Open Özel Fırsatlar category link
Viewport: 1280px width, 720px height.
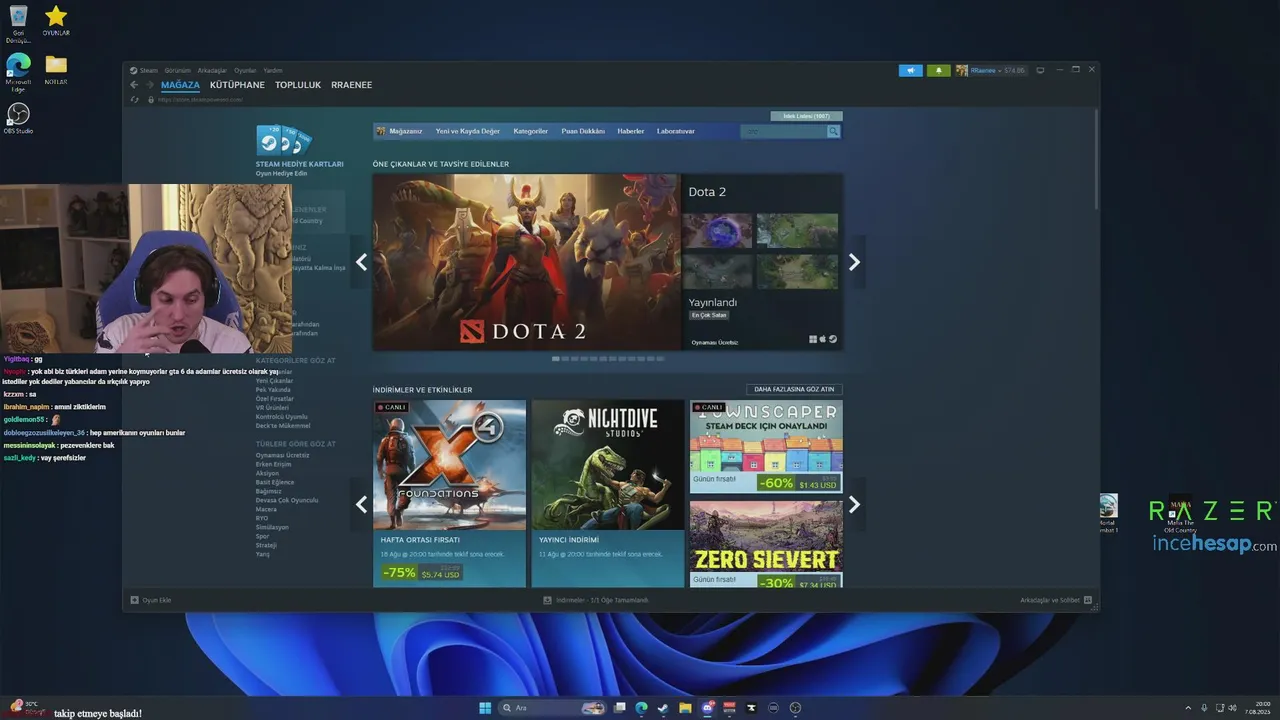pyautogui.click(x=275, y=399)
